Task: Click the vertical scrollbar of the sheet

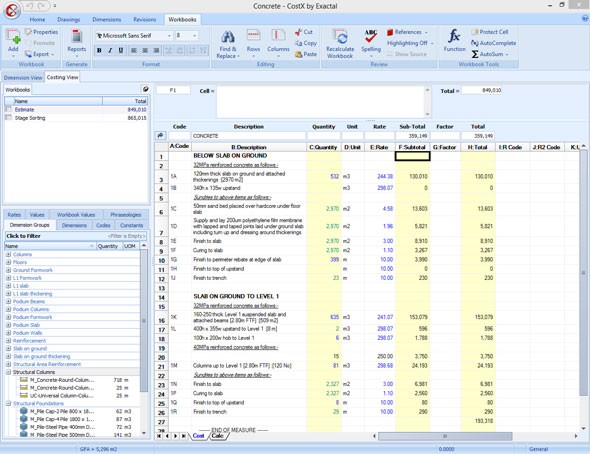Action: pyautogui.click(x=583, y=272)
